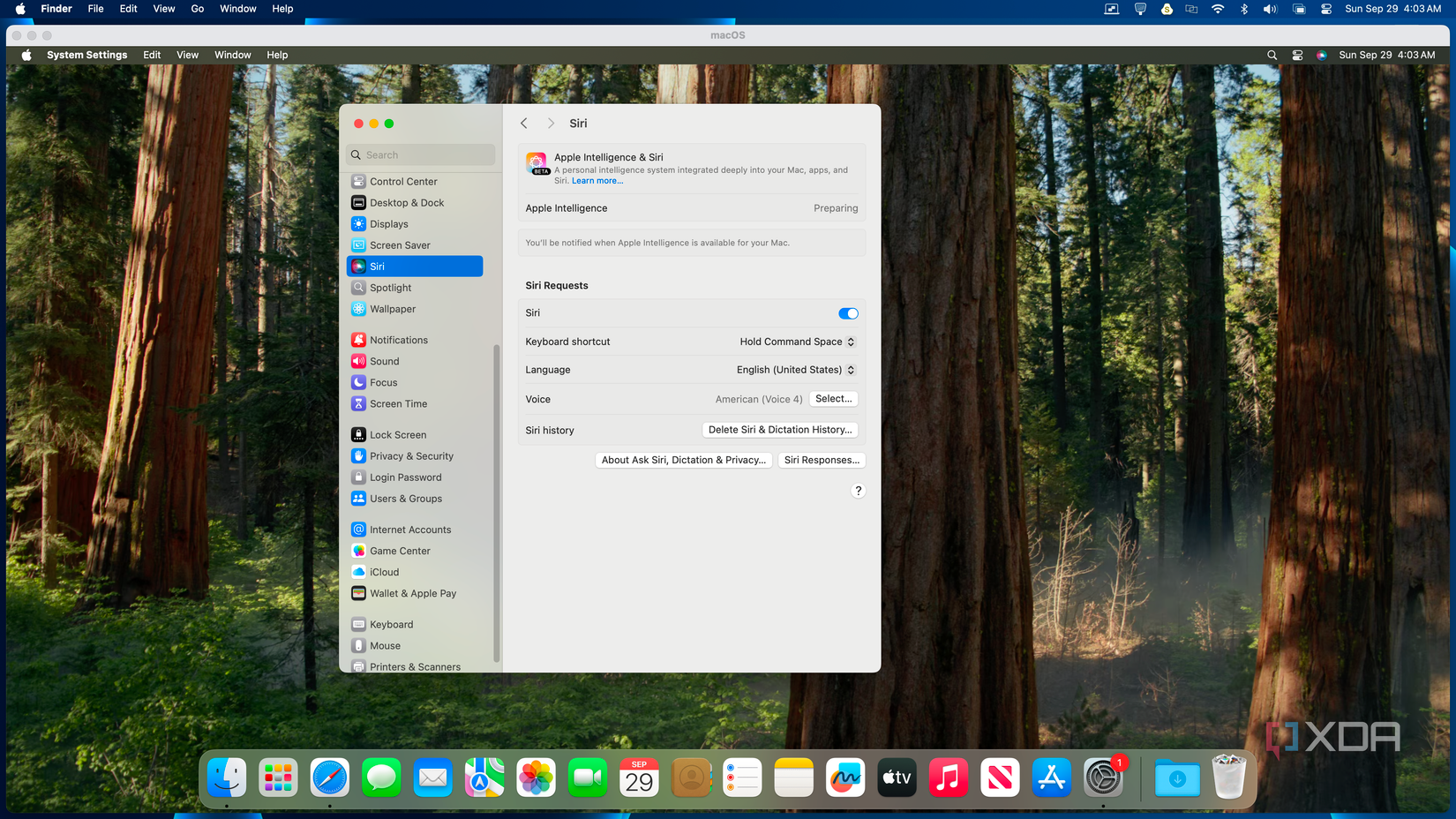Select Control Center in sidebar

pos(415,182)
